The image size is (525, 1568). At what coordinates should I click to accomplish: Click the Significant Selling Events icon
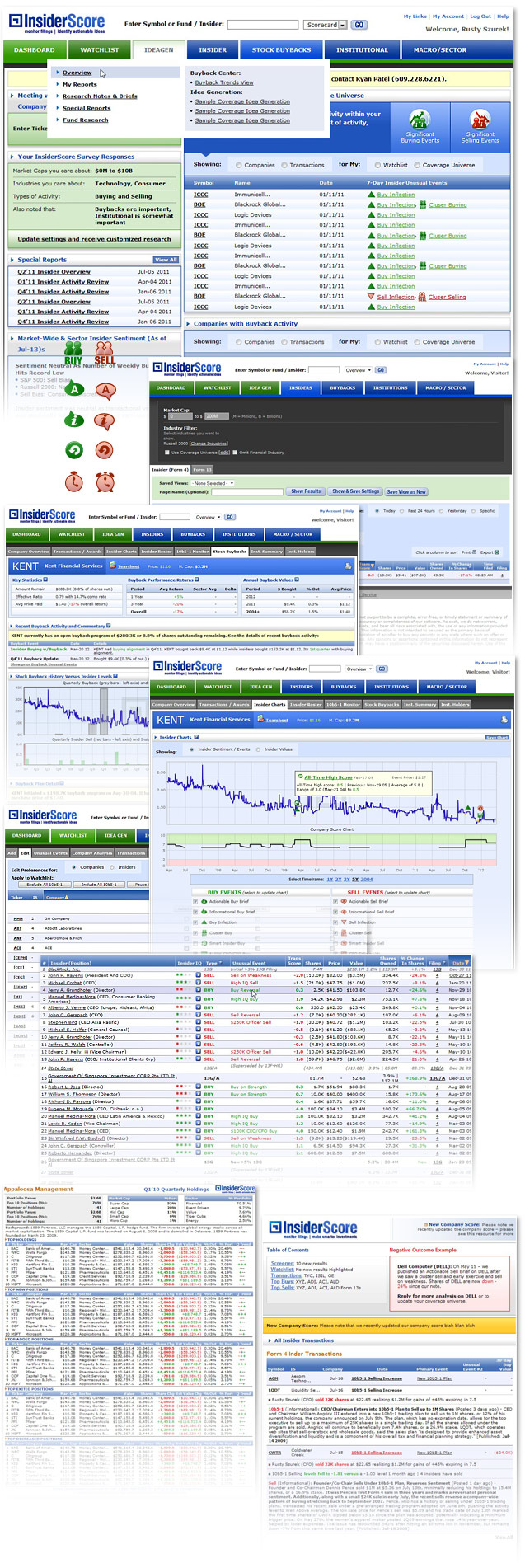tap(480, 119)
